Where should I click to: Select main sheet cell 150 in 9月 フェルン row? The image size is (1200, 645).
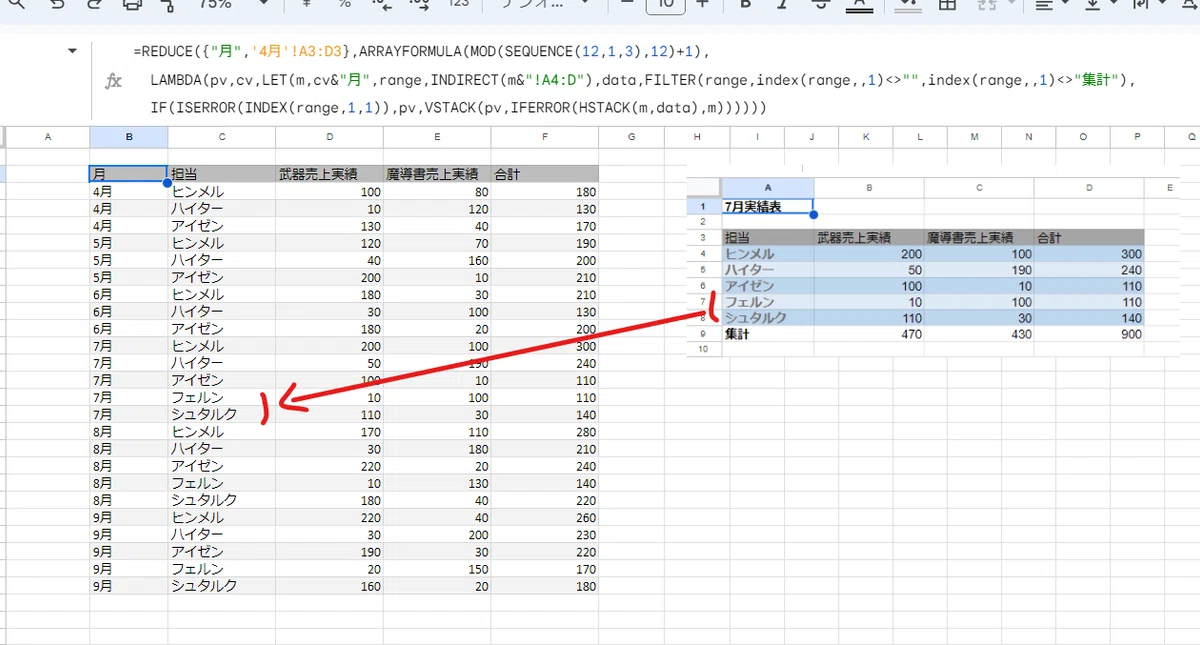437,569
